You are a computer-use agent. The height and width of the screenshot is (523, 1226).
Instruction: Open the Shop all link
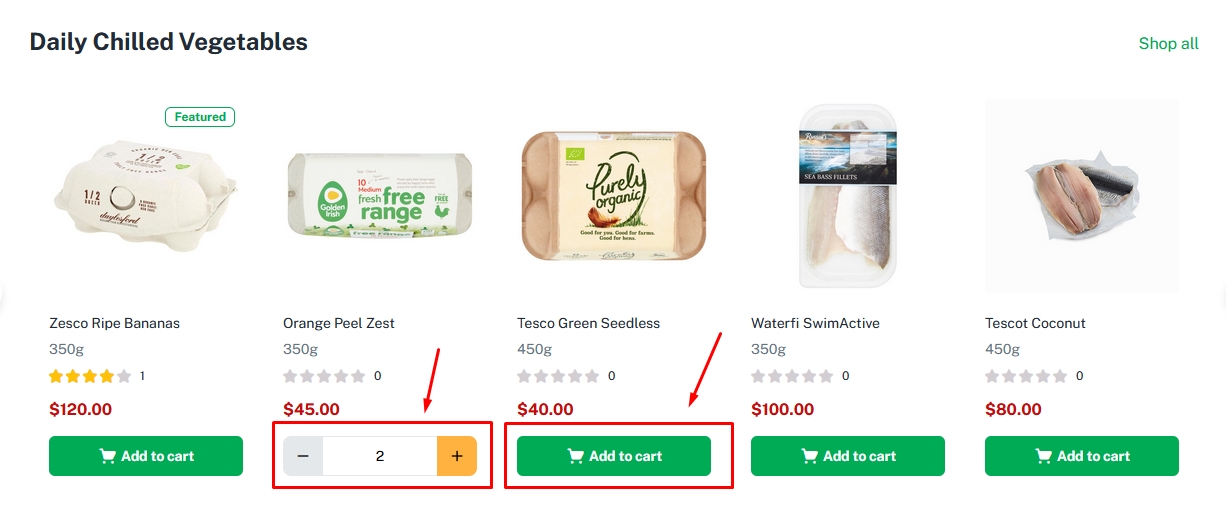click(1168, 43)
